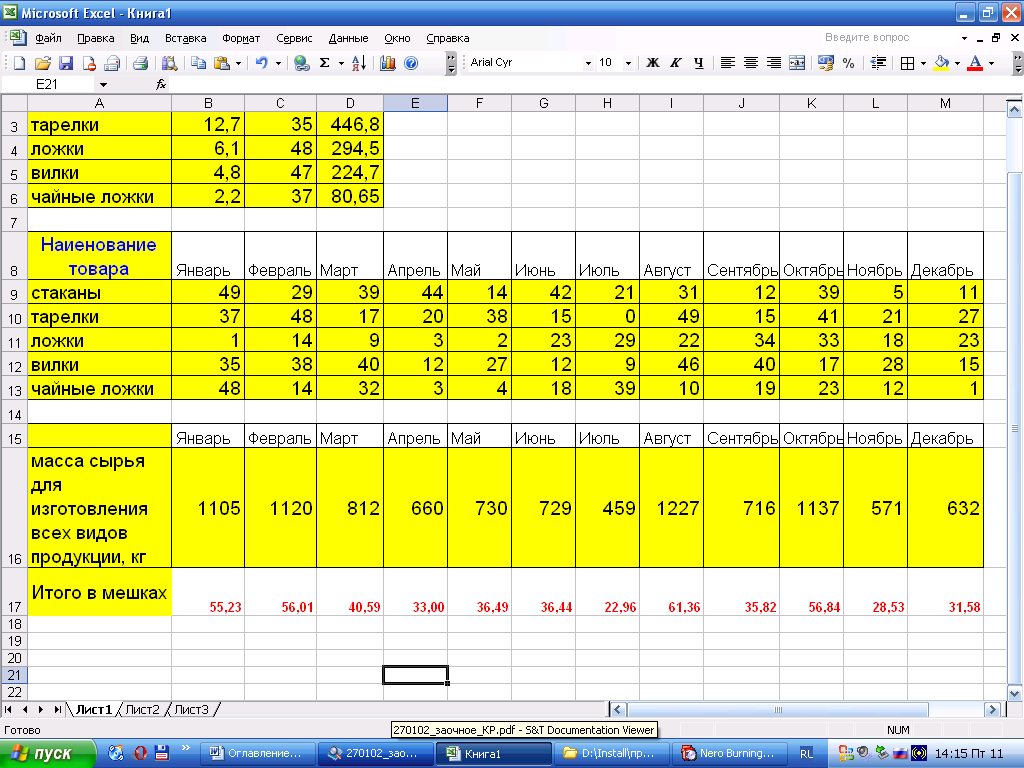Open the Name Box dropdown arrow
The image size is (1024, 768).
[103, 85]
